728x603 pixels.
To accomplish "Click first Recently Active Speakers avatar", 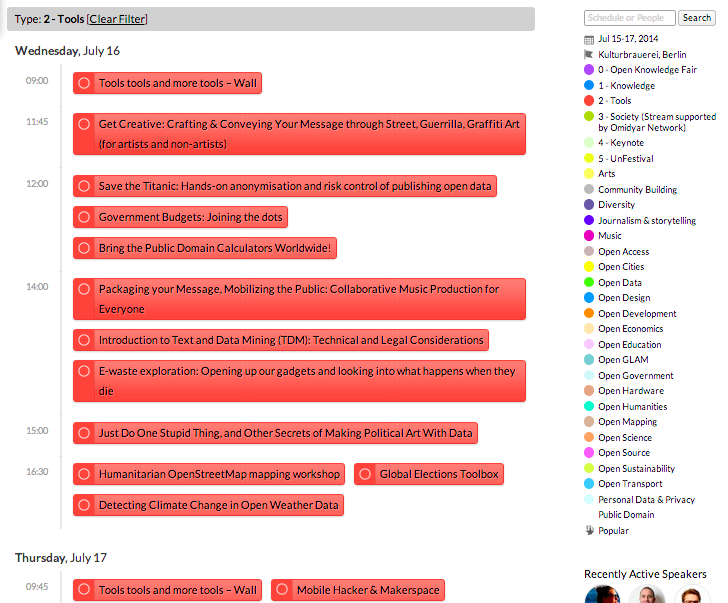I will point(602,595).
